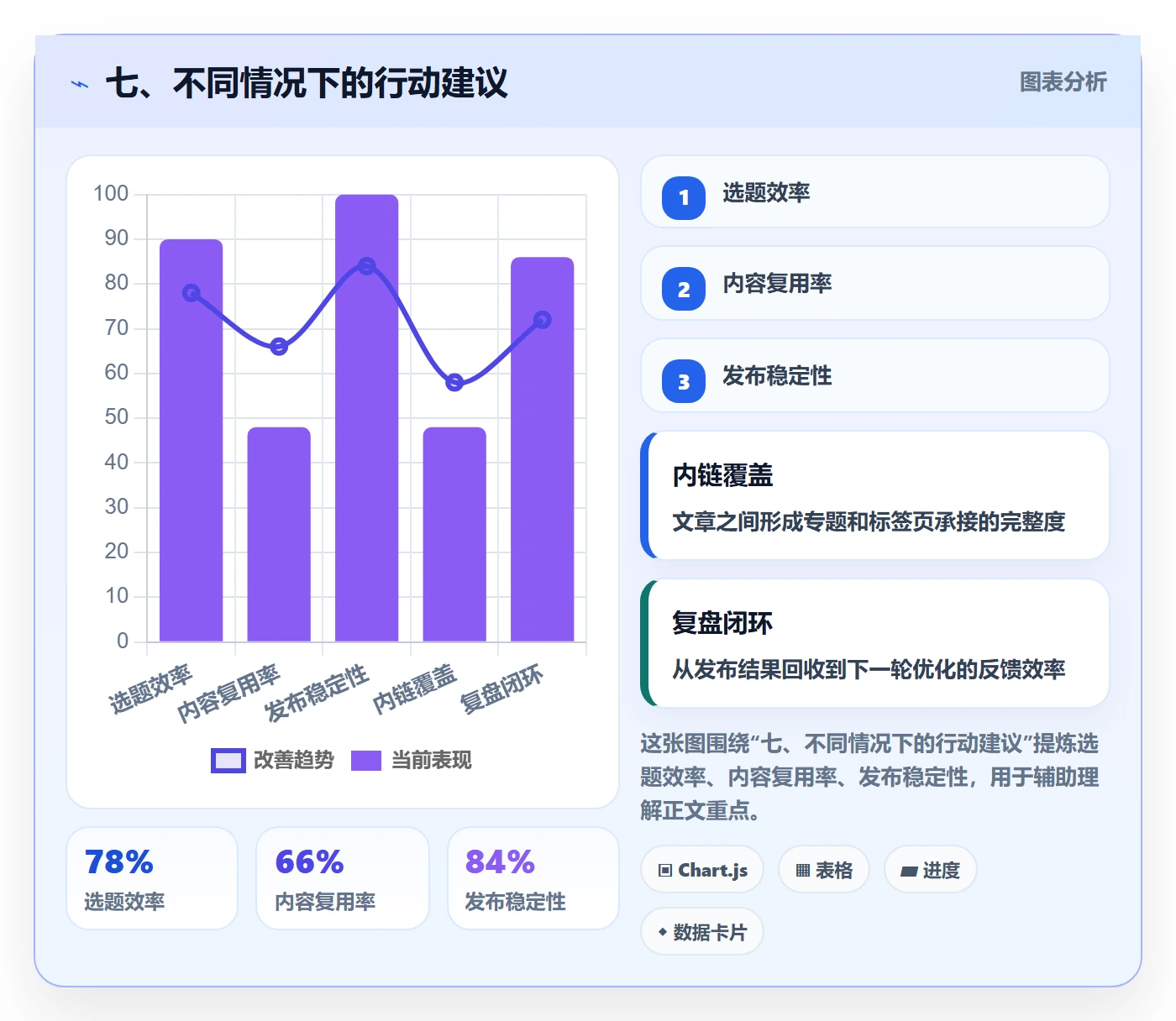The width and height of the screenshot is (1176, 1021).
Task: Click the 100 label on chart y-axis
Action: pyautogui.click(x=111, y=194)
